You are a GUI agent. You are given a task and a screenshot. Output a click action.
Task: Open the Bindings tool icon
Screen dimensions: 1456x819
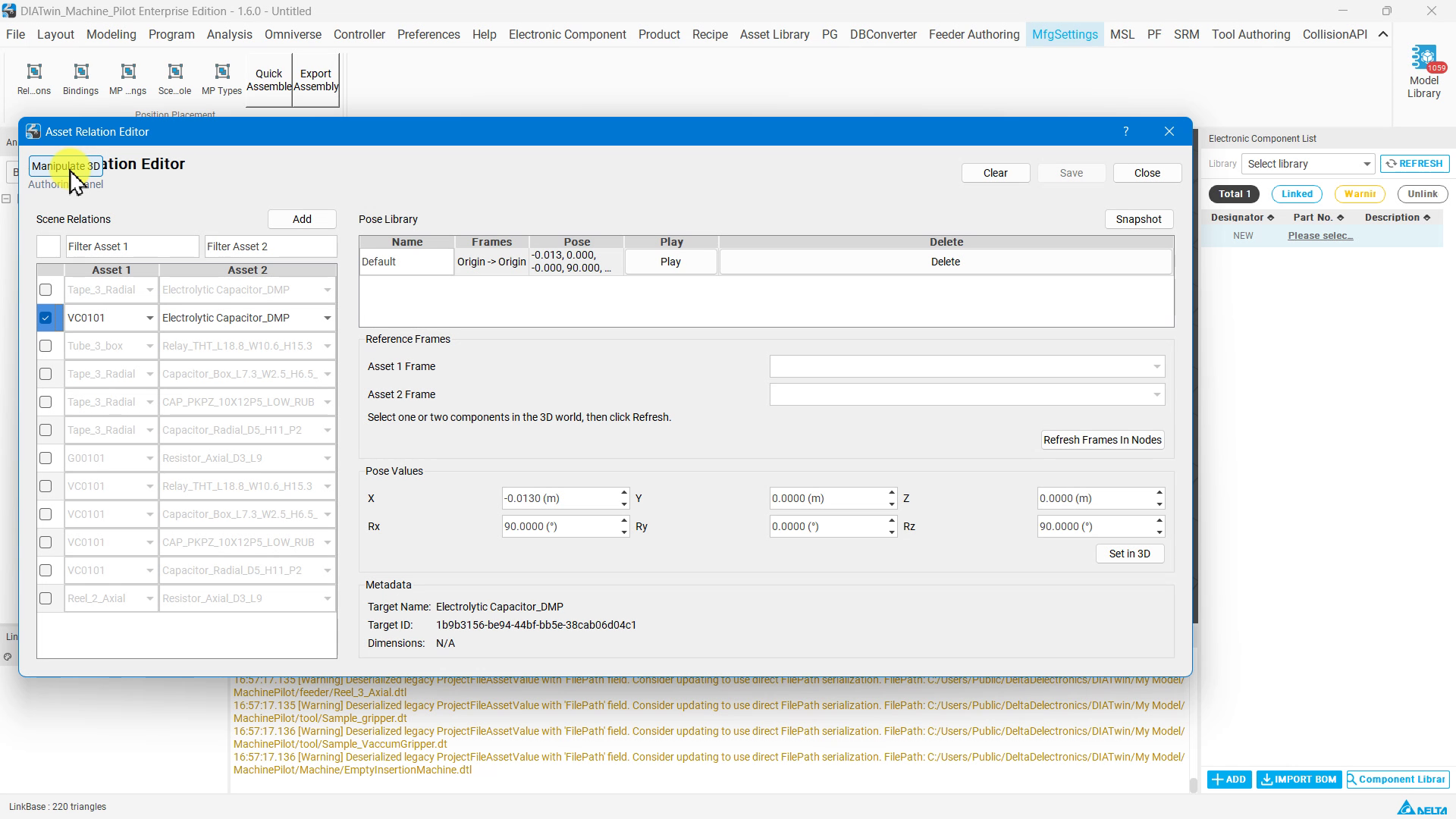(80, 79)
